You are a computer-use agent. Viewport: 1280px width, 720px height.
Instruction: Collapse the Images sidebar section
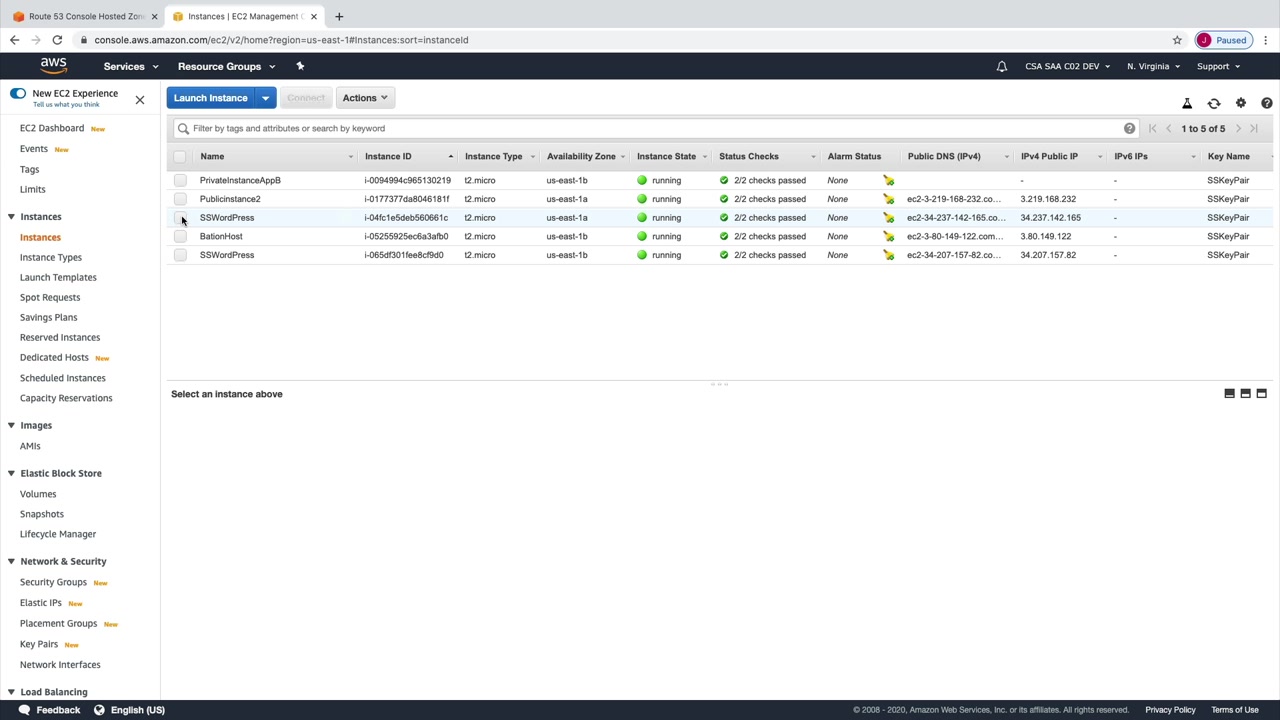click(x=11, y=425)
